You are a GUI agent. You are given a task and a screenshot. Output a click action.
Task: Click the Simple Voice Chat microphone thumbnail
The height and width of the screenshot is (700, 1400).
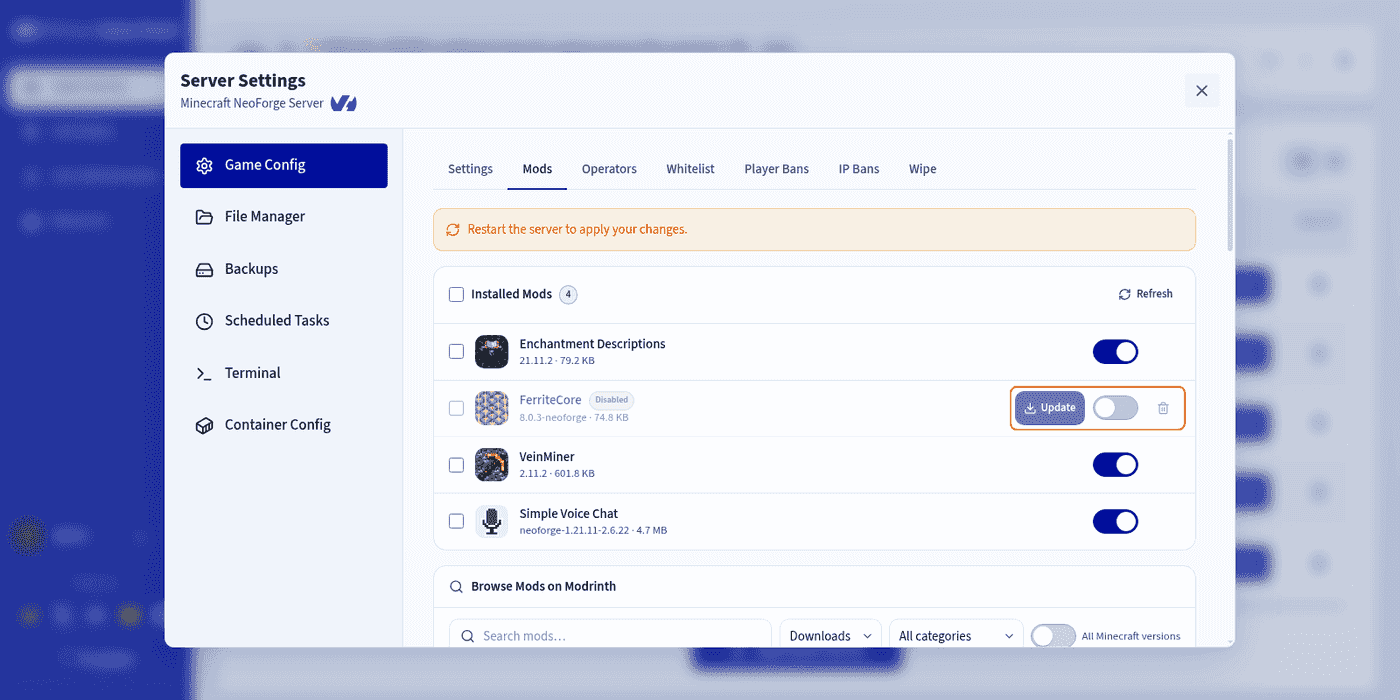tap(492, 521)
